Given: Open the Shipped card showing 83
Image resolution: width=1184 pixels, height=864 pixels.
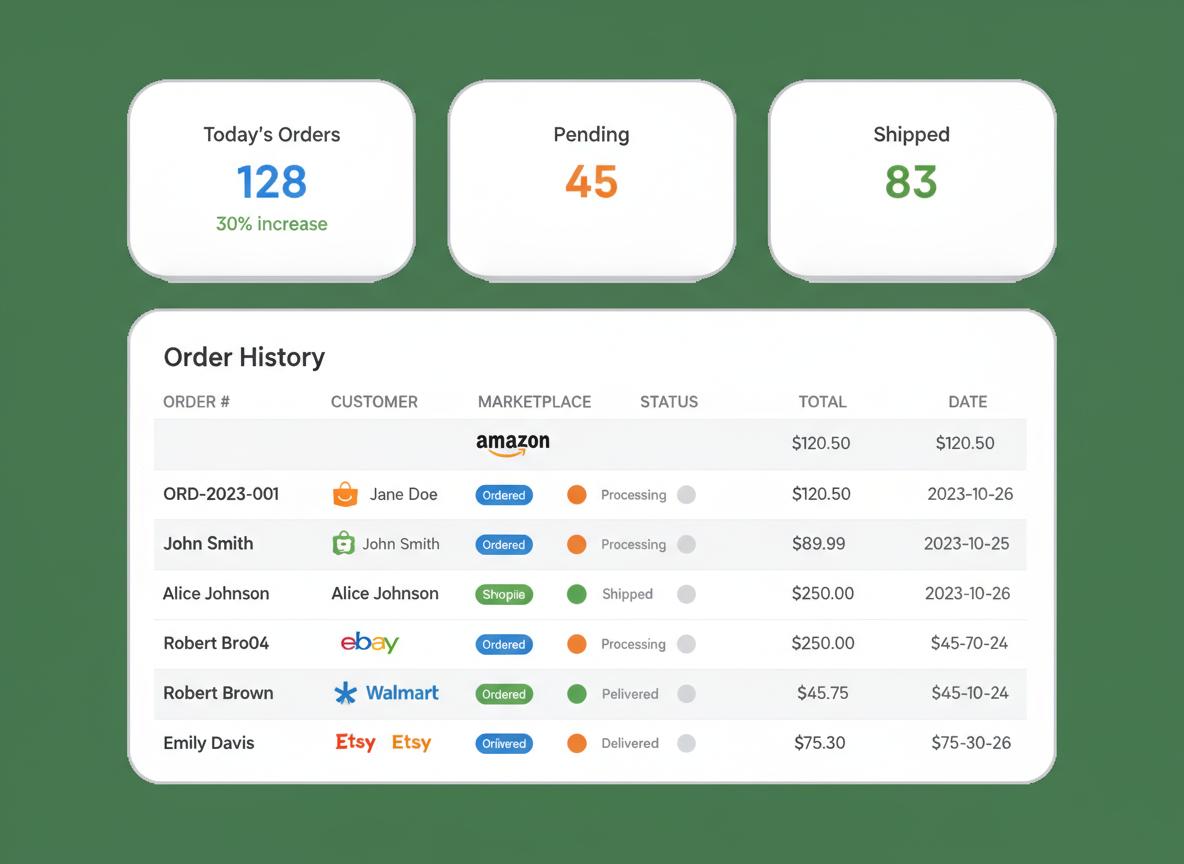Looking at the screenshot, I should pyautogui.click(x=912, y=180).
